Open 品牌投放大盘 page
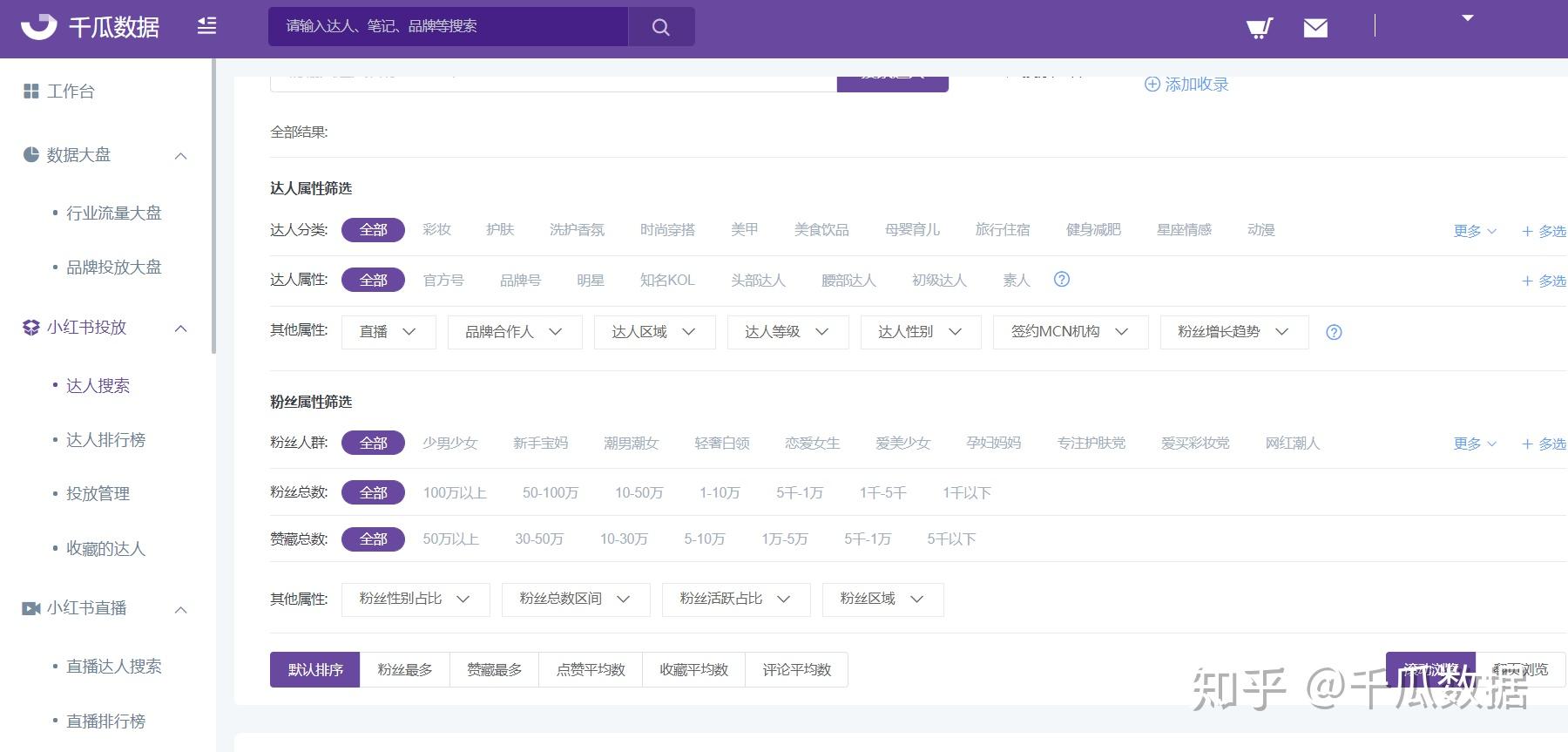This screenshot has width=1568, height=752. tap(114, 268)
